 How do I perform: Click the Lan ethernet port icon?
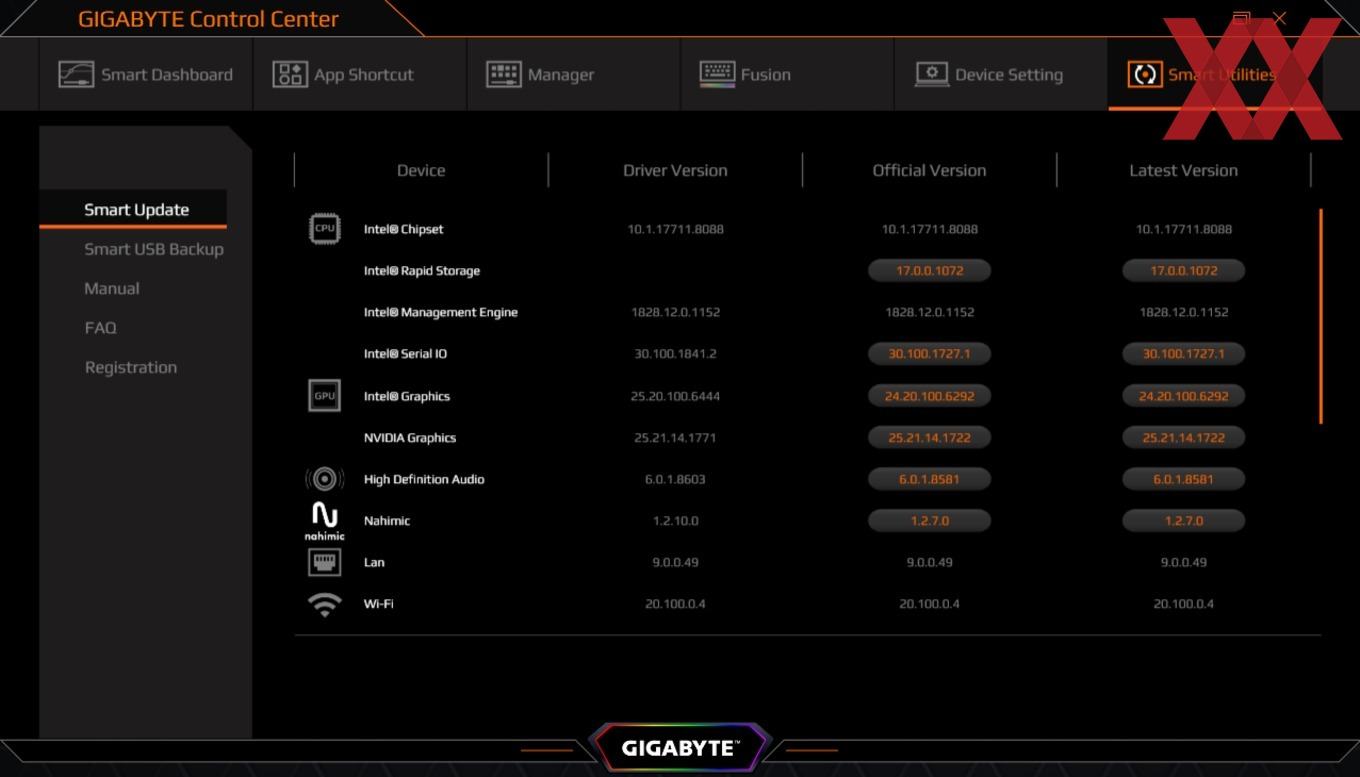(324, 562)
